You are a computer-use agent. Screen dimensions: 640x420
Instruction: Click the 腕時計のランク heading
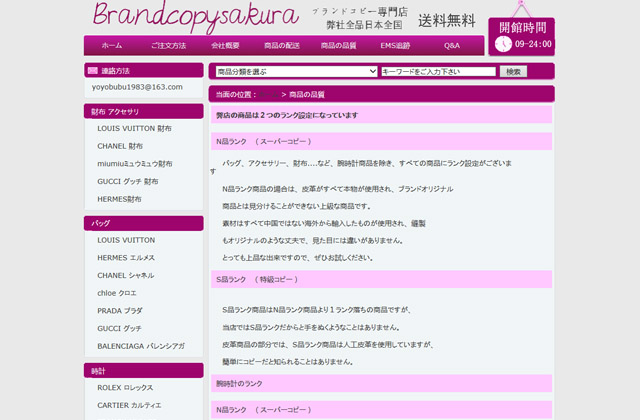381,383
